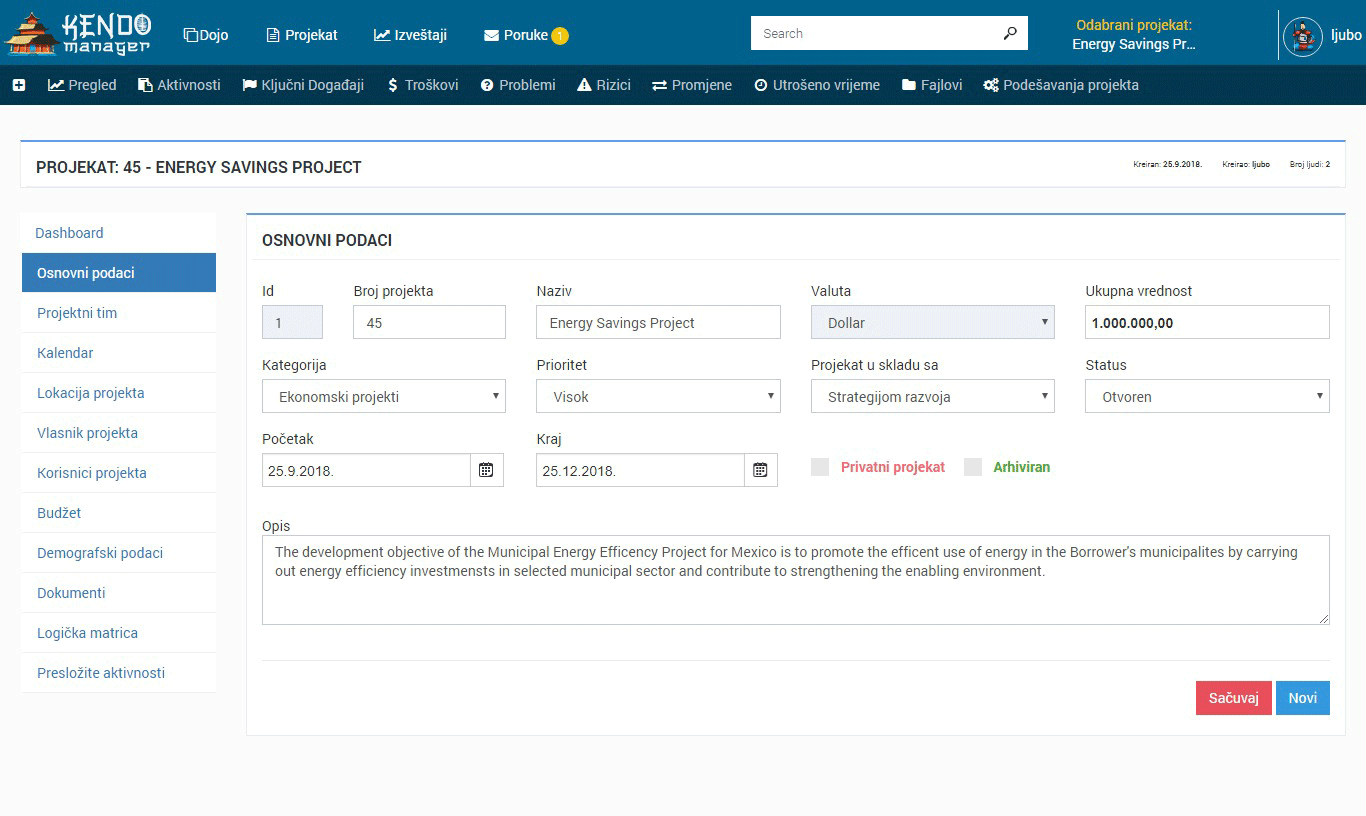The image size is (1366, 816).
Task: Click the project header 'PROJEKAT: 45 - ENERGY SAVINGS PROJECT'
Action: [199, 167]
